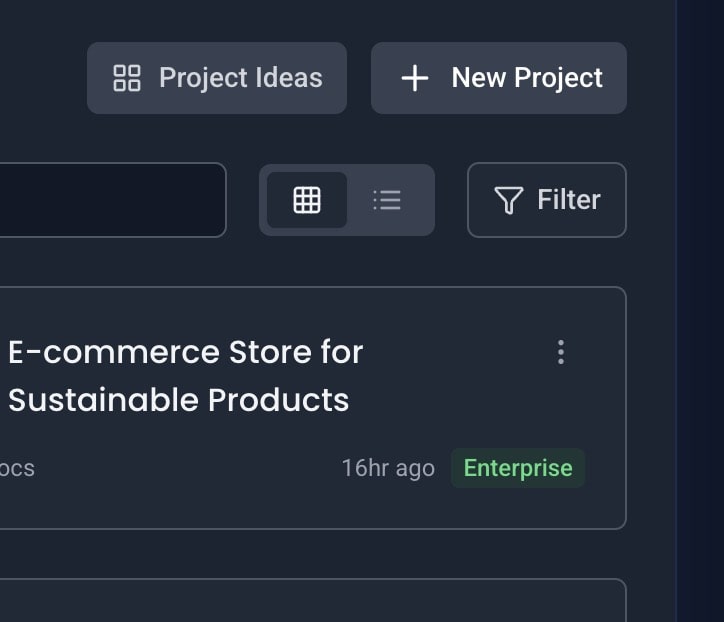The height and width of the screenshot is (622, 724).
Task: Click the green Enterprise badge
Action: [518, 468]
